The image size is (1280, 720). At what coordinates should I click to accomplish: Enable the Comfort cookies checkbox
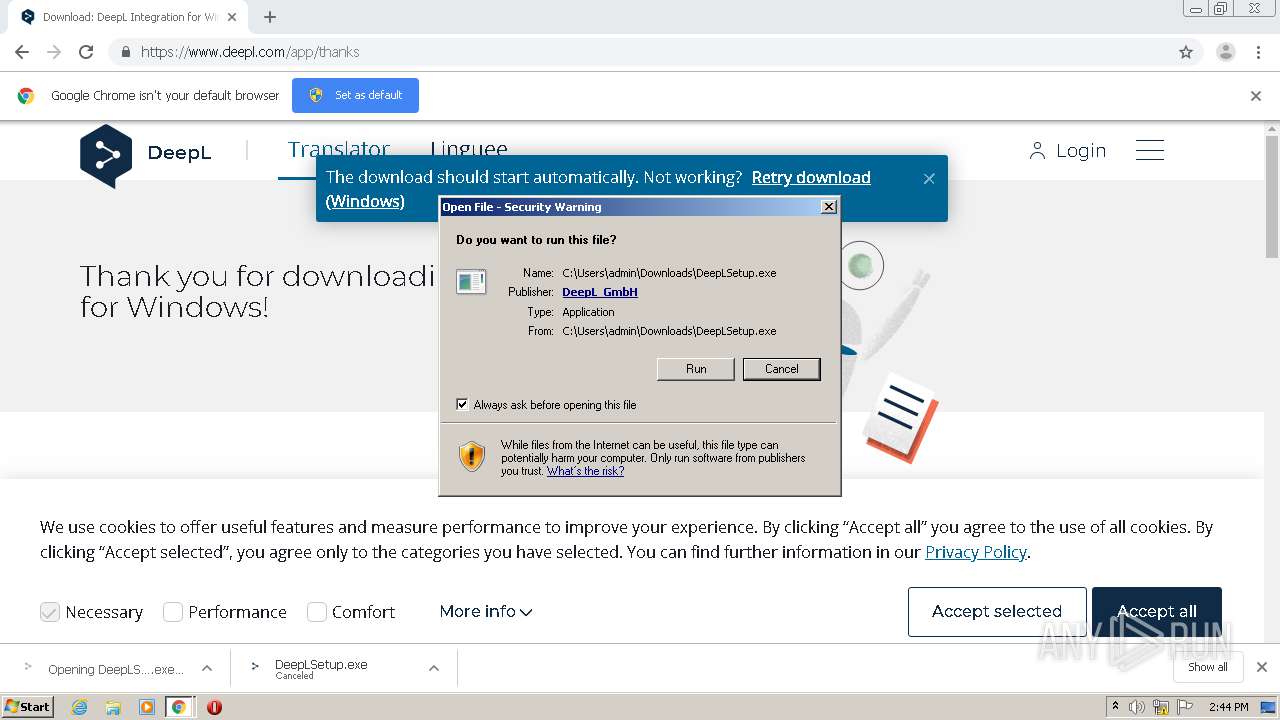pos(317,612)
